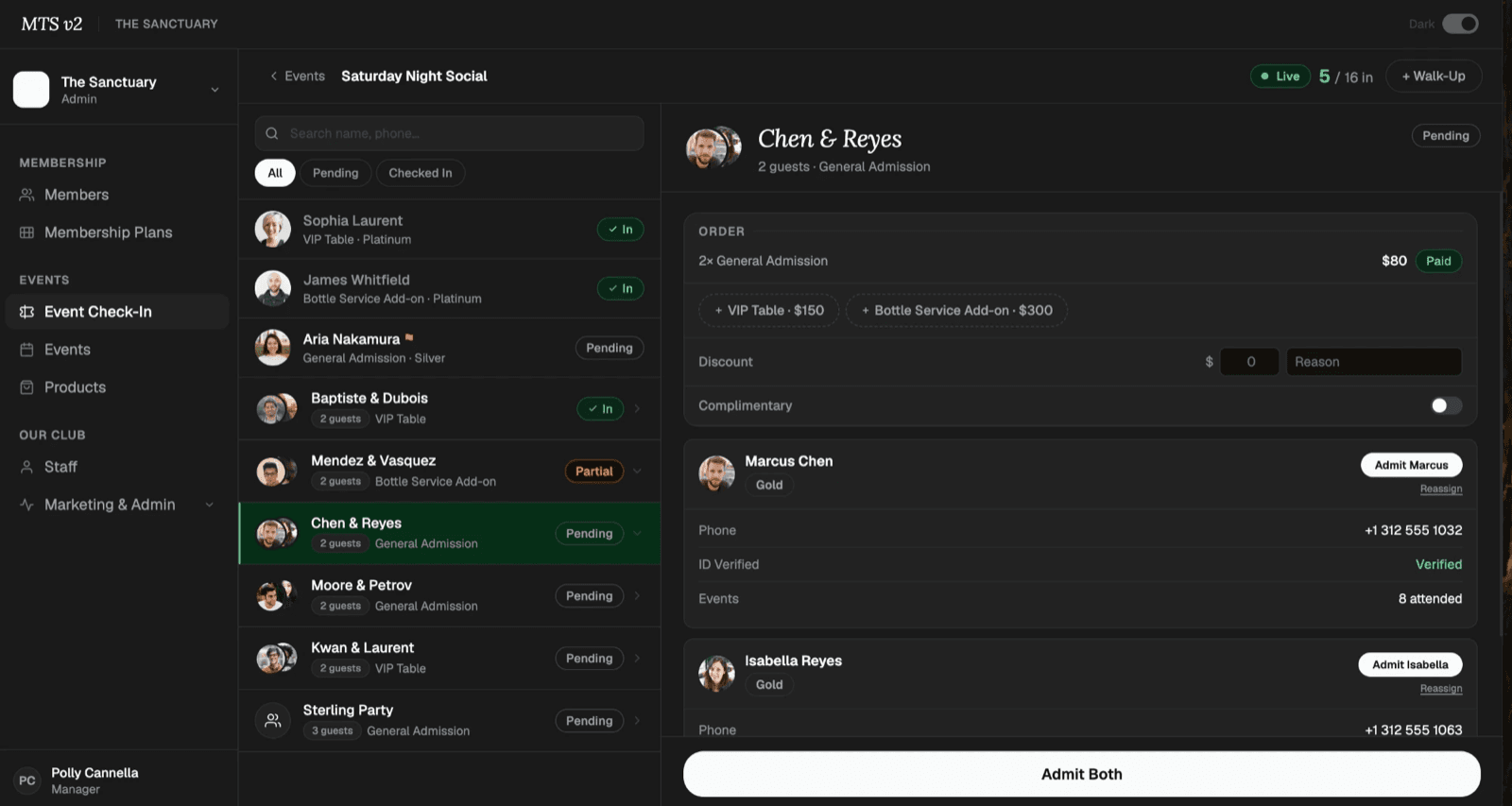
Task: Click the discount amount field
Action: pos(1249,362)
